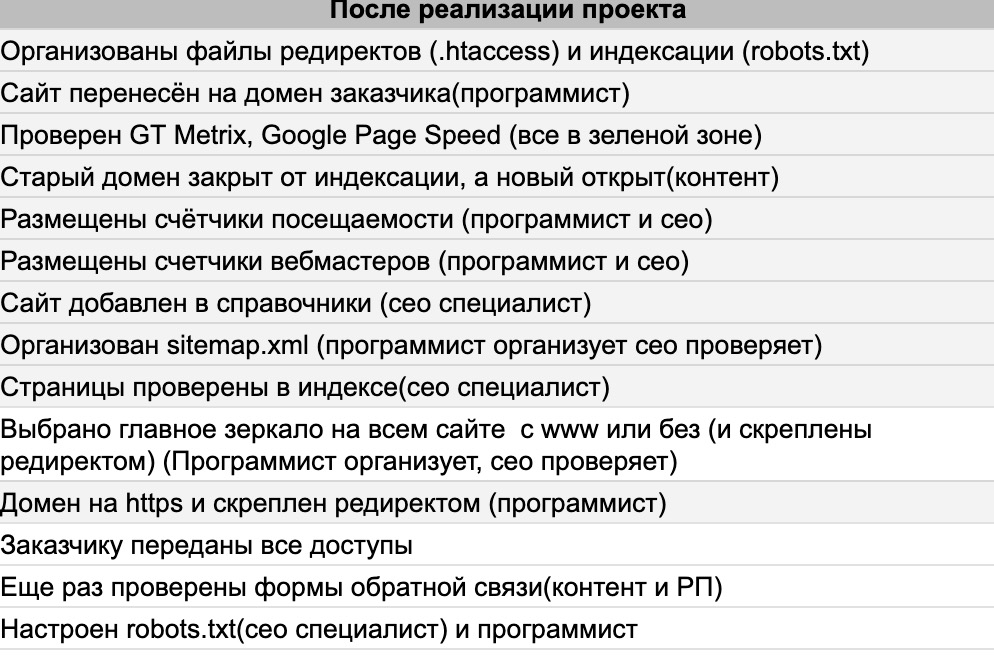994x656 pixels.
Task: Select the header cell После реализации проекта
Action: click(507, 11)
